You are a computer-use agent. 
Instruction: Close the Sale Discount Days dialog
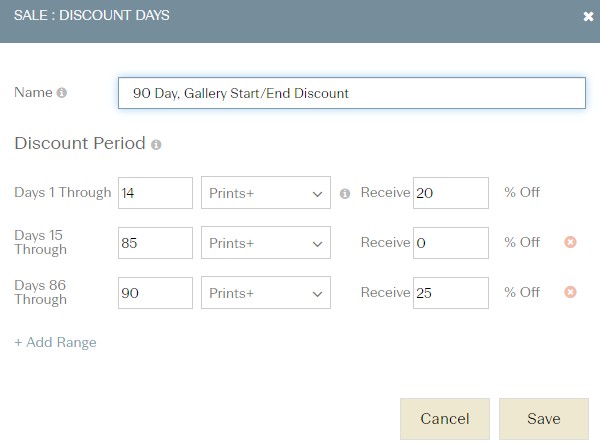(x=588, y=16)
